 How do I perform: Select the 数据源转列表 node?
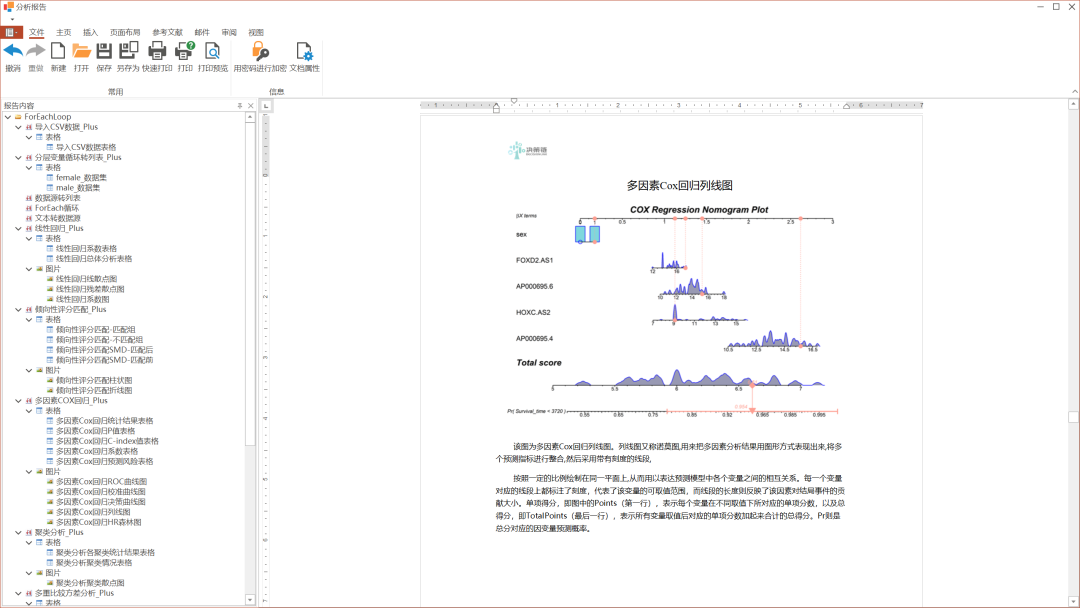click(x=57, y=198)
